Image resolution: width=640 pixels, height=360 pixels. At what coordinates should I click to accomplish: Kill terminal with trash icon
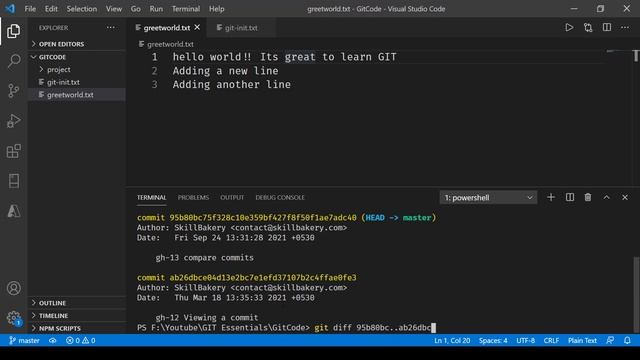pyautogui.click(x=588, y=198)
